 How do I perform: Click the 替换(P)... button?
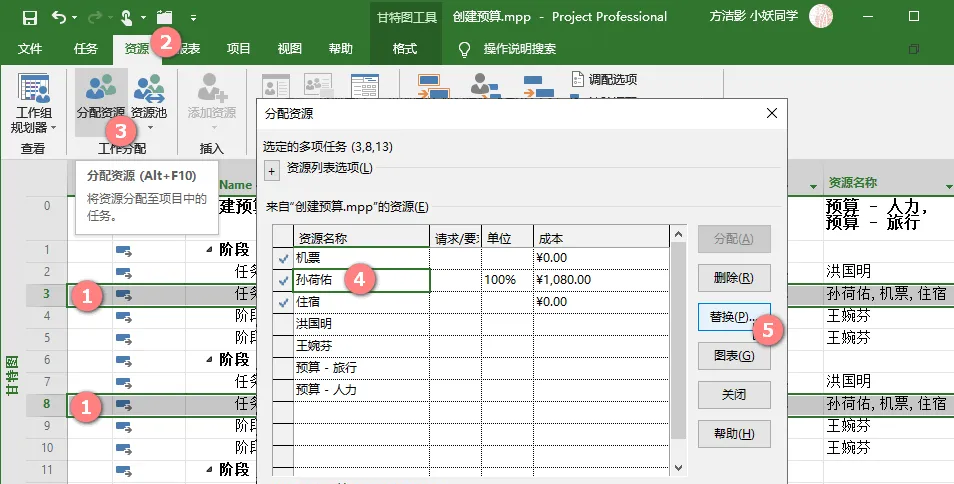coord(734,317)
